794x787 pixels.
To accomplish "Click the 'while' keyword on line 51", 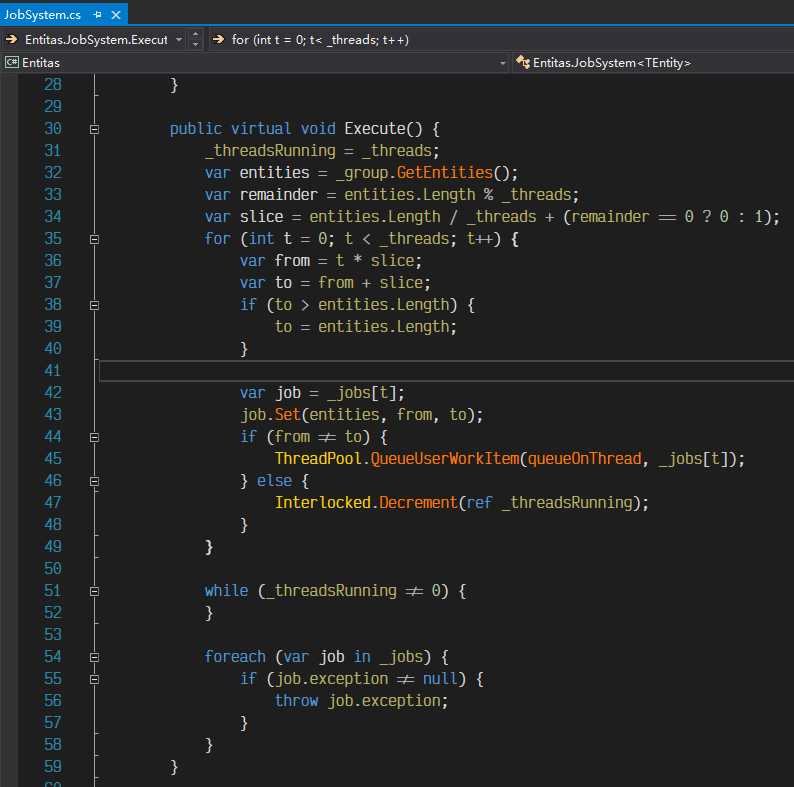I will (x=226, y=591).
